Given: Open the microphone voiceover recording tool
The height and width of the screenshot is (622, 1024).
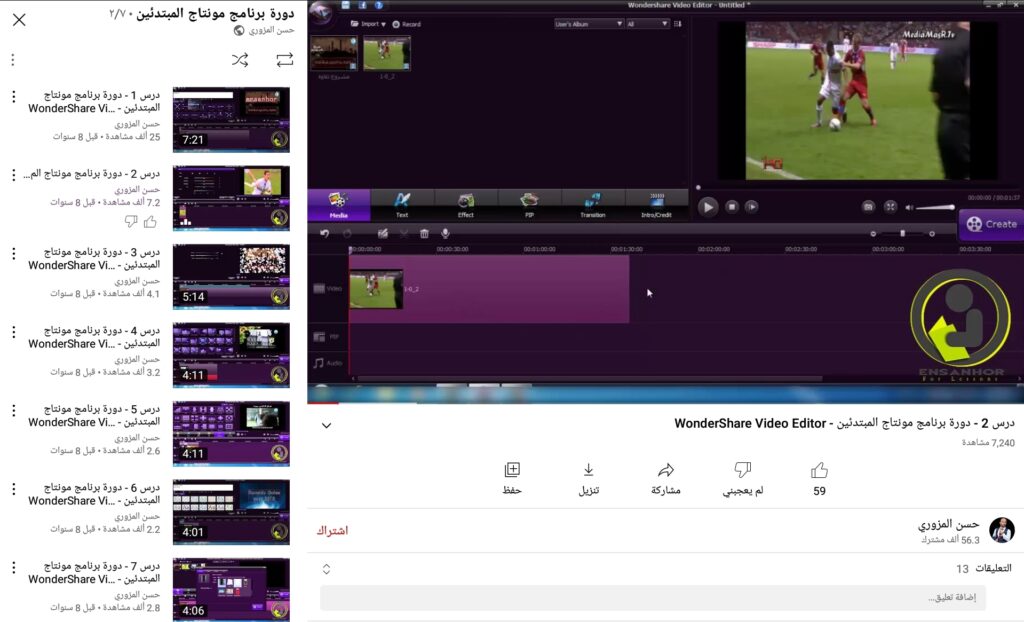Looking at the screenshot, I should click(447, 232).
